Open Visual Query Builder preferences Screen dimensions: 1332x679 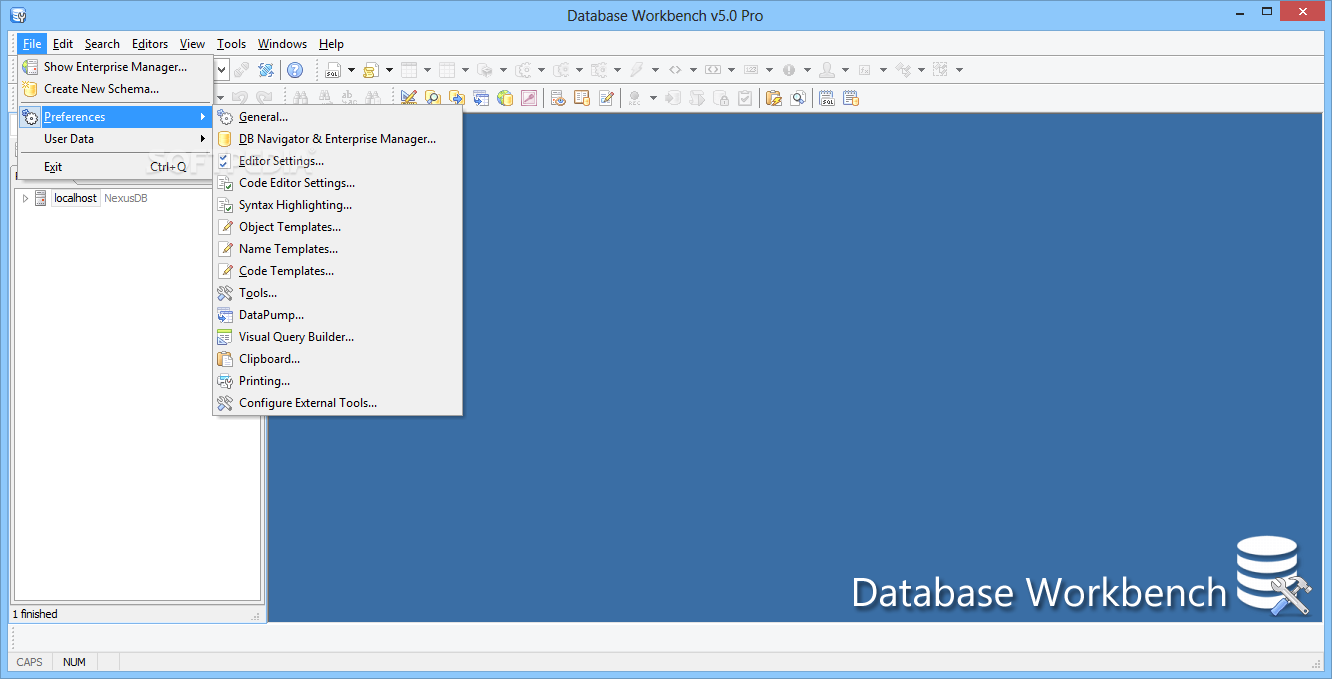click(x=337, y=337)
